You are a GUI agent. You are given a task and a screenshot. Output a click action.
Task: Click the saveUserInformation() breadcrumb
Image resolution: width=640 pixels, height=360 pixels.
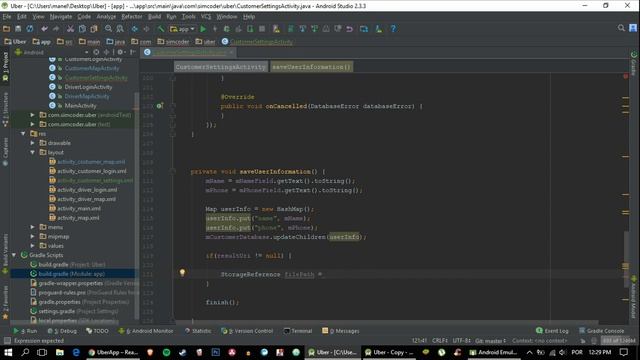(311, 67)
